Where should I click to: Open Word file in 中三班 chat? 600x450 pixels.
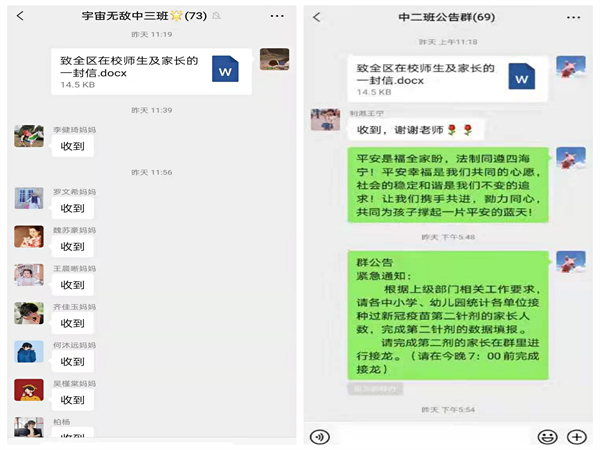(x=151, y=72)
